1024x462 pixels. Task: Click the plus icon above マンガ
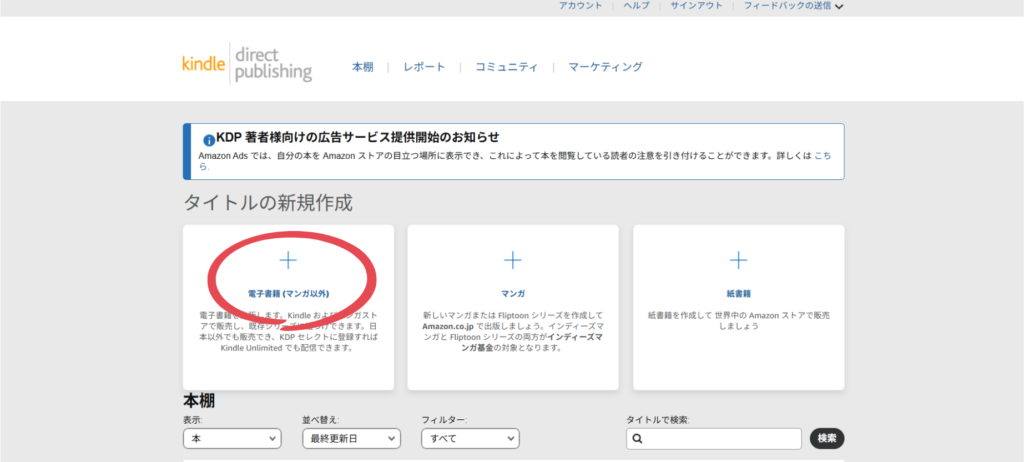[513, 260]
